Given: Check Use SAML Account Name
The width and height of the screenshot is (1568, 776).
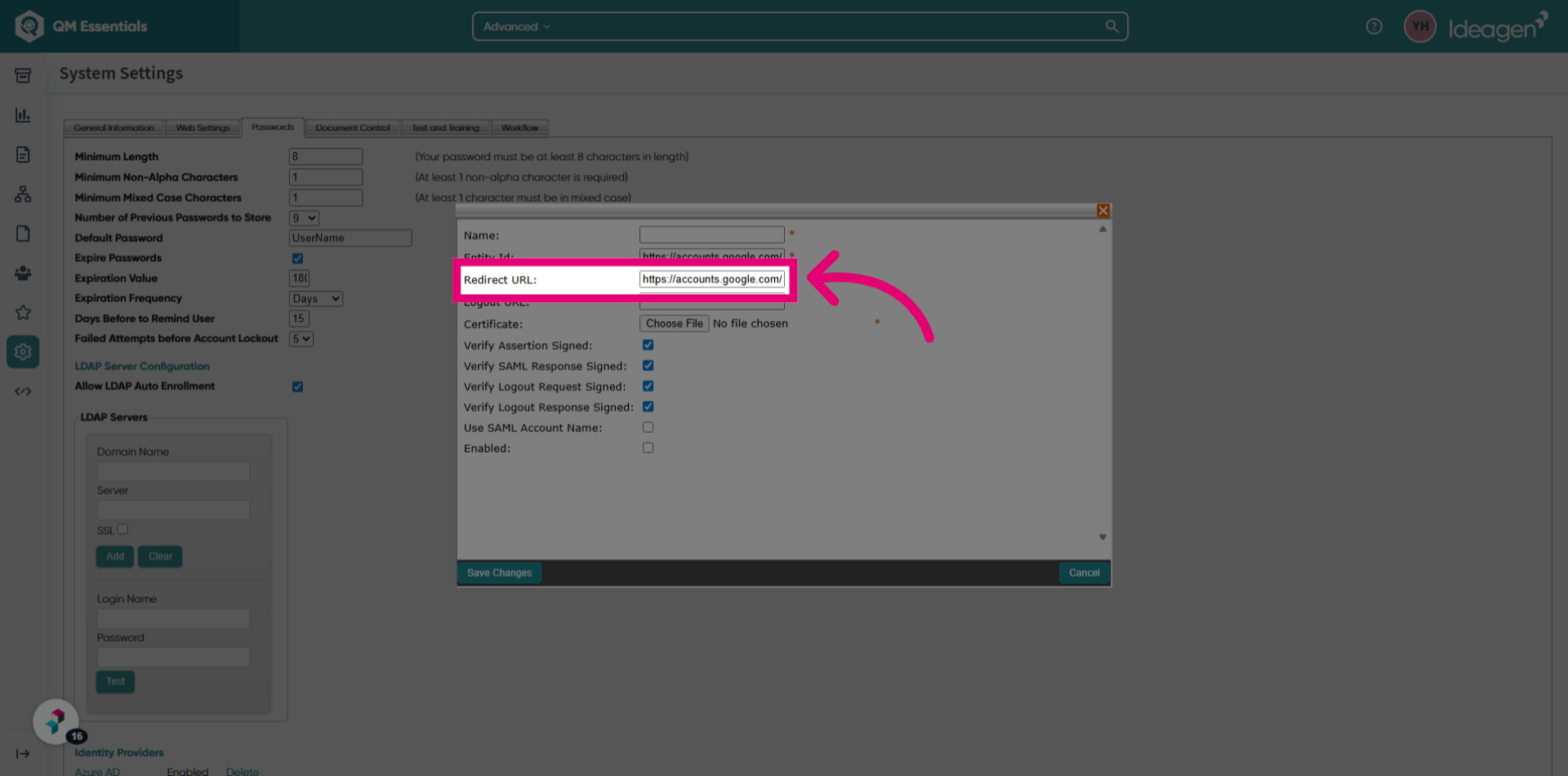Looking at the screenshot, I should 648,427.
